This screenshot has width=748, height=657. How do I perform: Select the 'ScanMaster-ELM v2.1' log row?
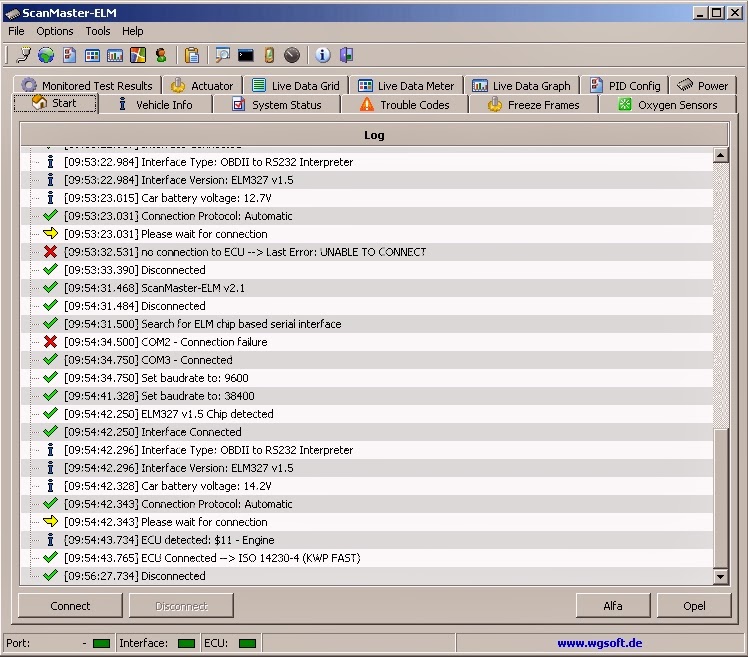pos(366,288)
